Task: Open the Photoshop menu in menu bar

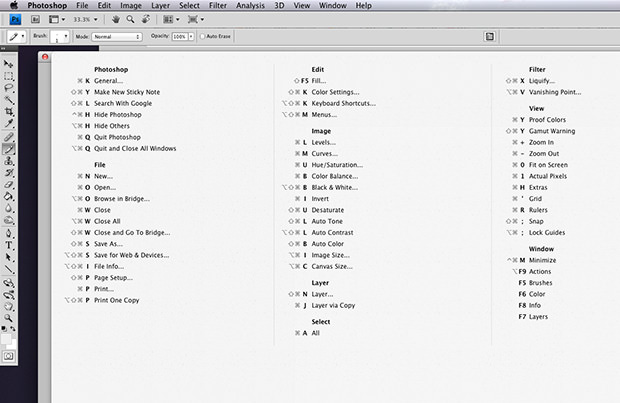Action: pos(47,6)
